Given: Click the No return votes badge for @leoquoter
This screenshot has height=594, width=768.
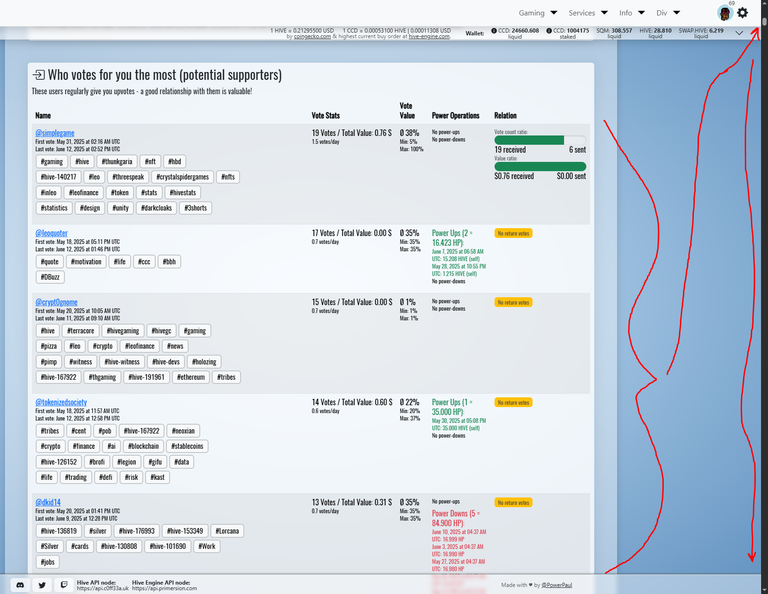Looking at the screenshot, I should click(513, 233).
